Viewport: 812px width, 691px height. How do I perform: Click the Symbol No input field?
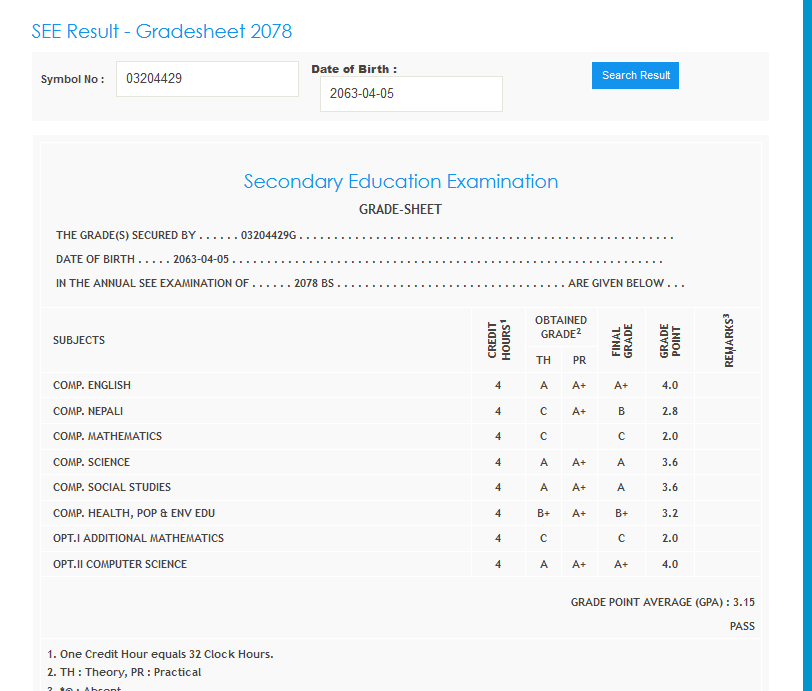coord(207,79)
